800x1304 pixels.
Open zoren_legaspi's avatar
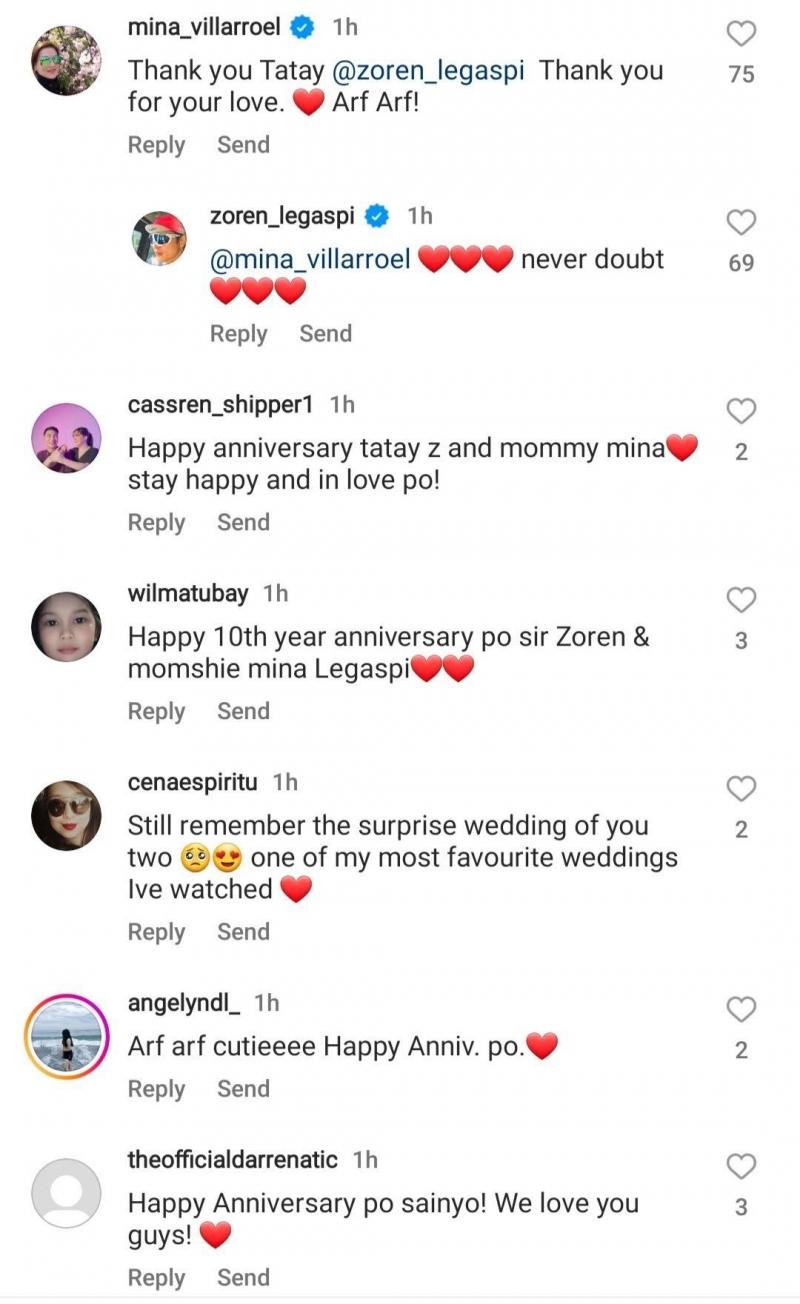pyautogui.click(x=160, y=240)
